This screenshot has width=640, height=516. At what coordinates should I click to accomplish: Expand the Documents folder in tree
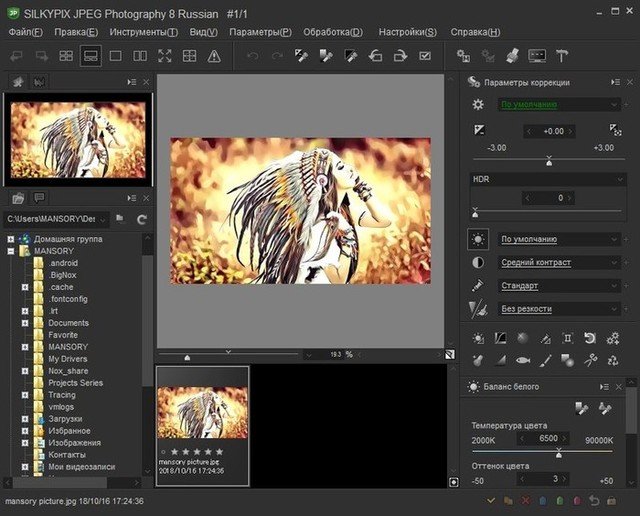25,323
